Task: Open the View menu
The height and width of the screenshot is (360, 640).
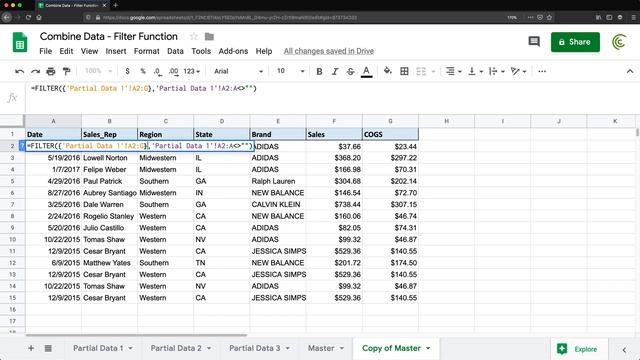Action: pos(89,51)
